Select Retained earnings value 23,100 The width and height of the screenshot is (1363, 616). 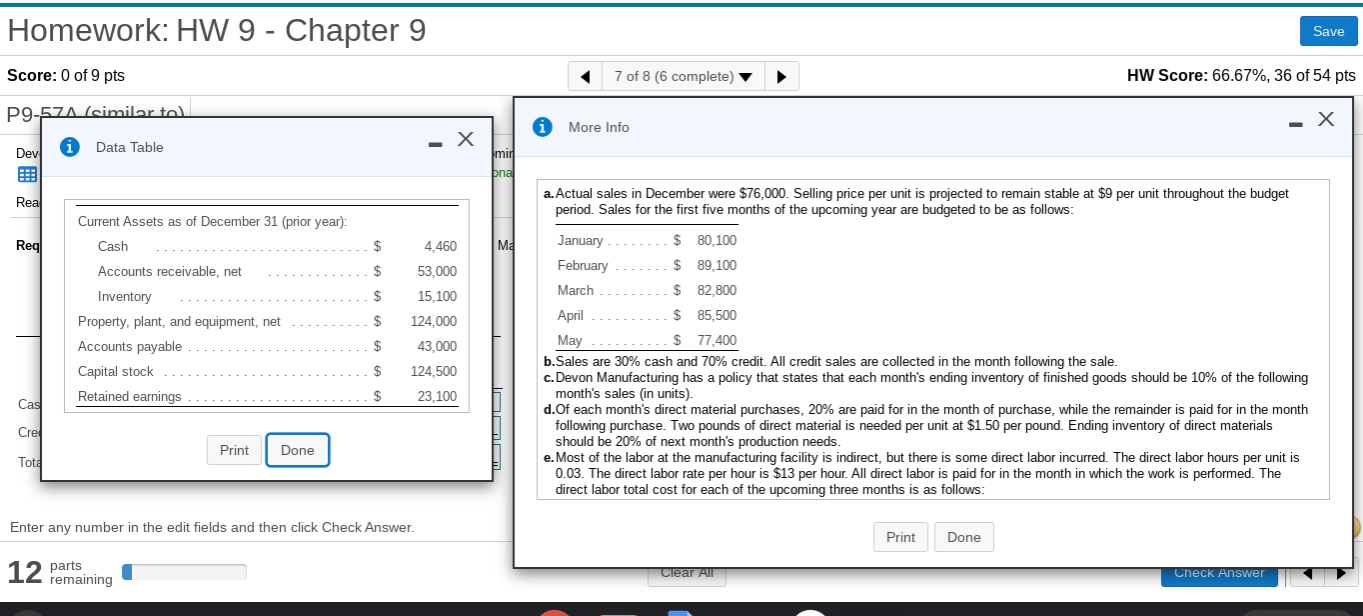[437, 396]
